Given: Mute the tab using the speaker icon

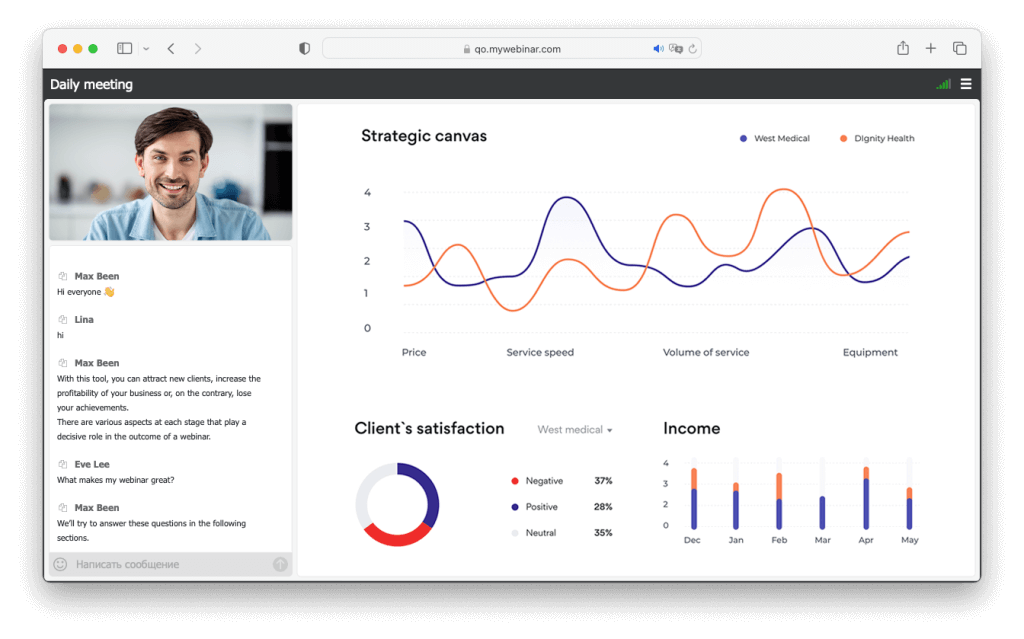Looking at the screenshot, I should click(658, 48).
